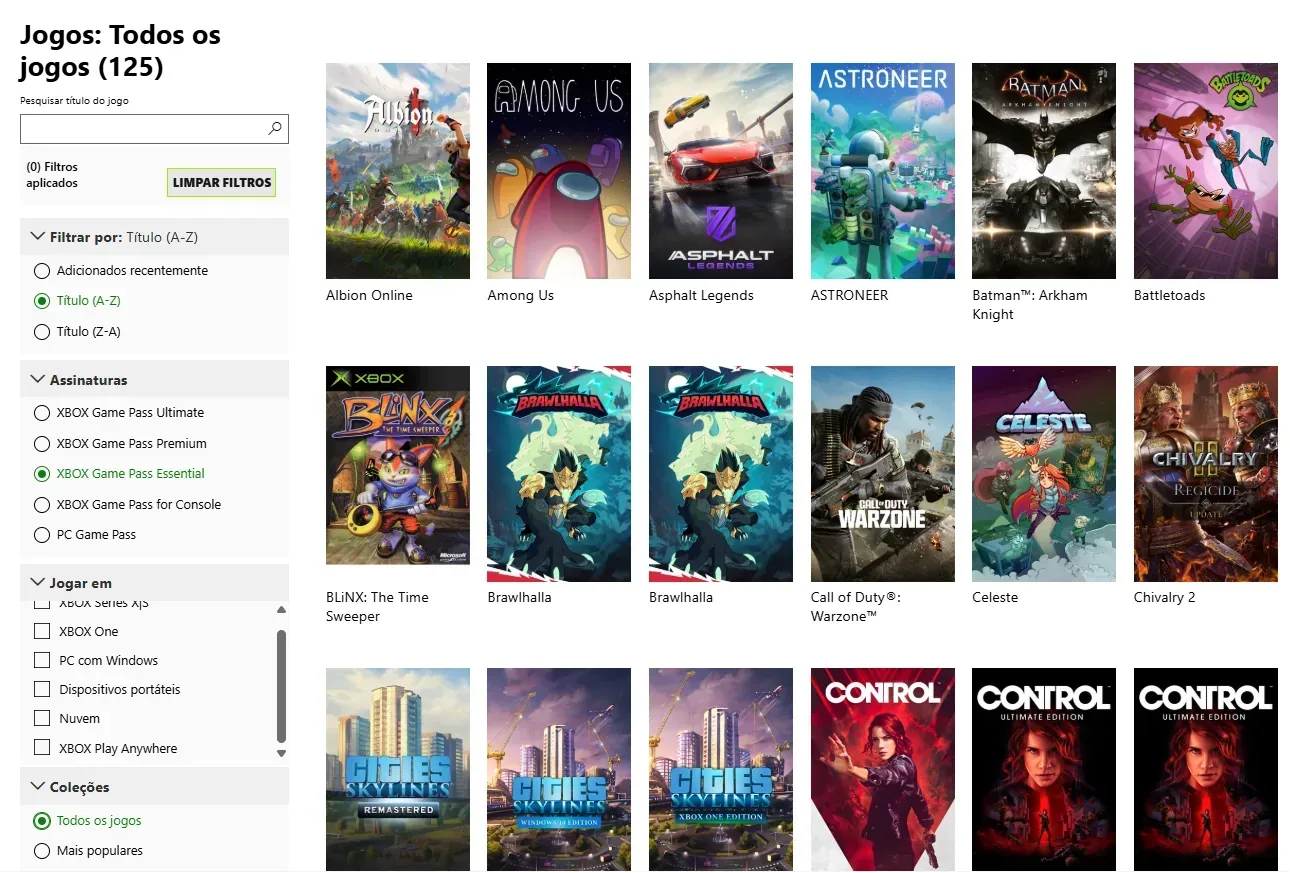The width and height of the screenshot is (1290, 873).
Task: Click BLiNX: The Time Sweeper title
Action: tap(377, 606)
